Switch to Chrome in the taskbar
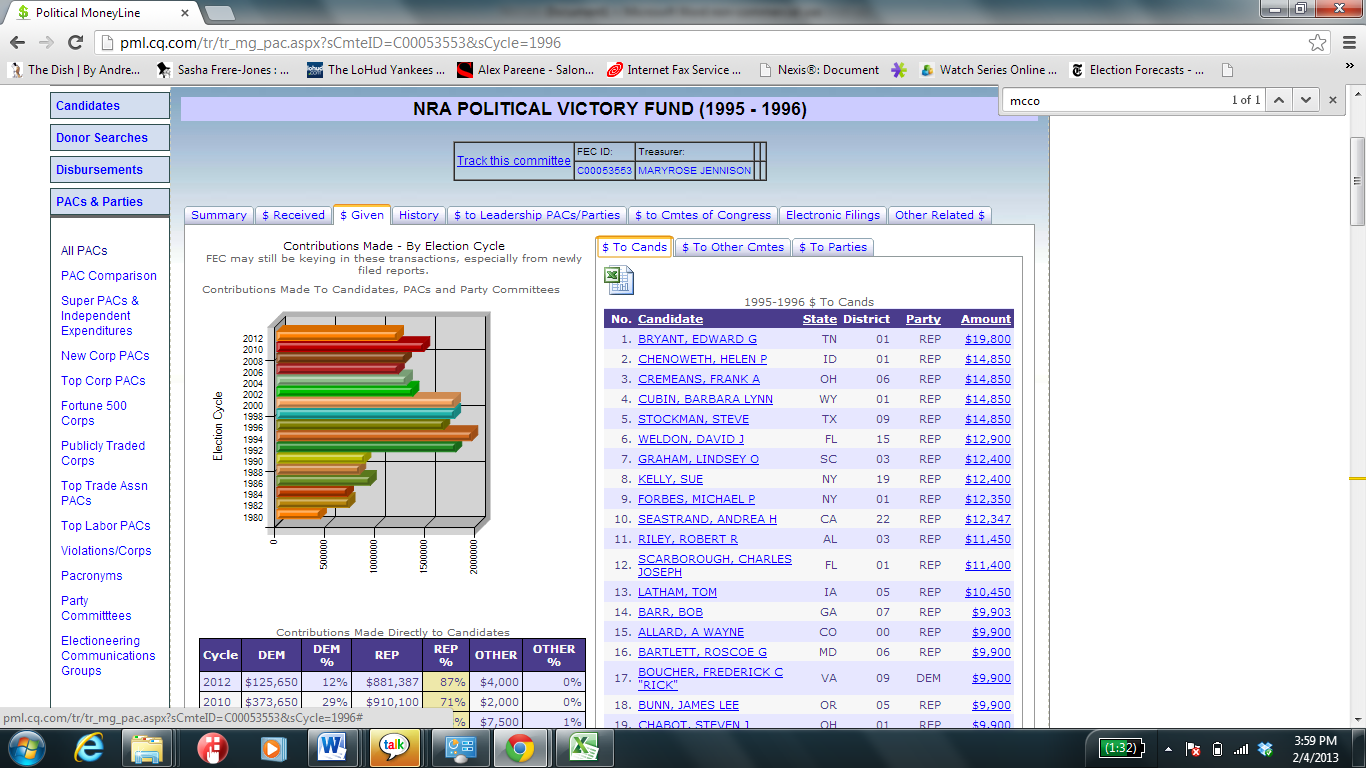Image resolution: width=1366 pixels, height=768 pixels. 518,748
